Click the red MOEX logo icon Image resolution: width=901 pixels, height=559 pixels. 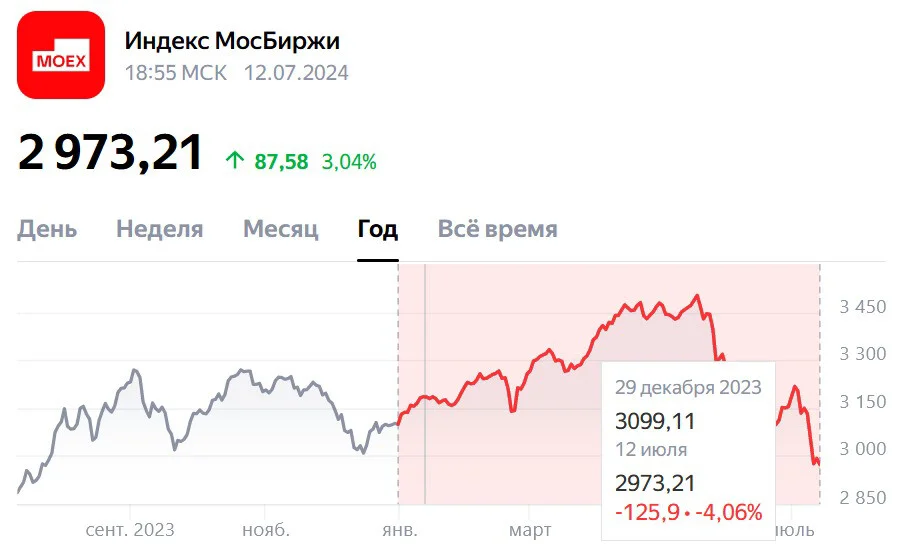(61, 55)
